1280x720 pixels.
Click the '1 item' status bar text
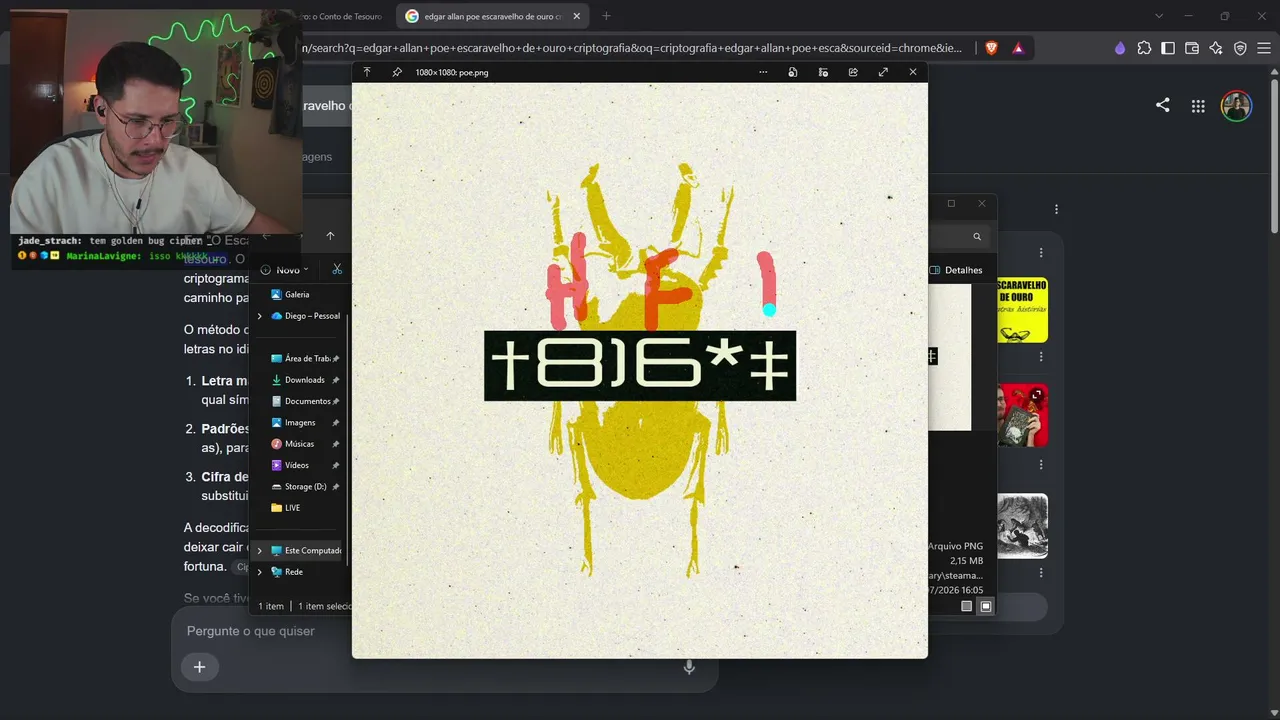[x=271, y=606]
